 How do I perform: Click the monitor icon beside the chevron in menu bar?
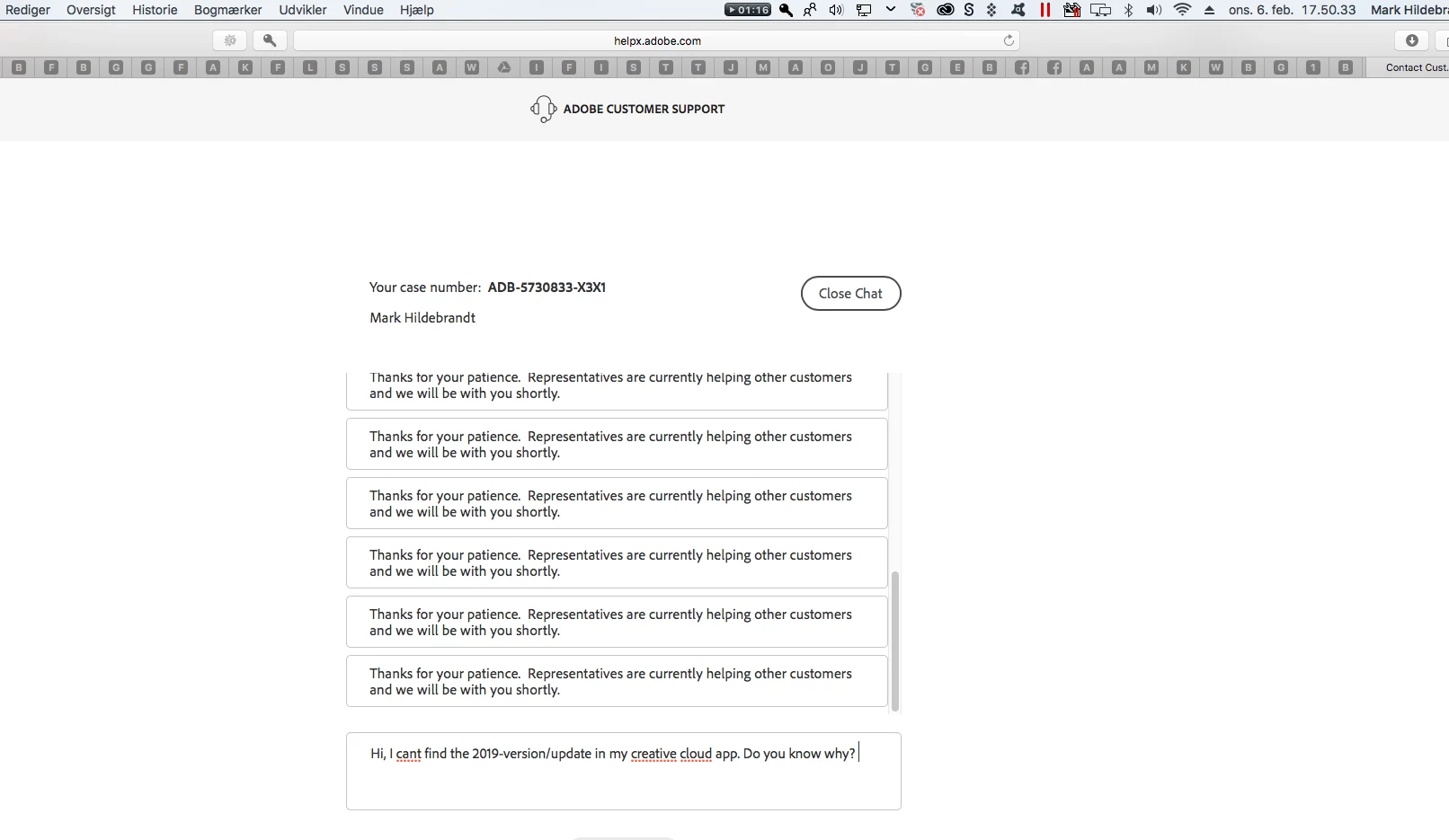[x=864, y=10]
